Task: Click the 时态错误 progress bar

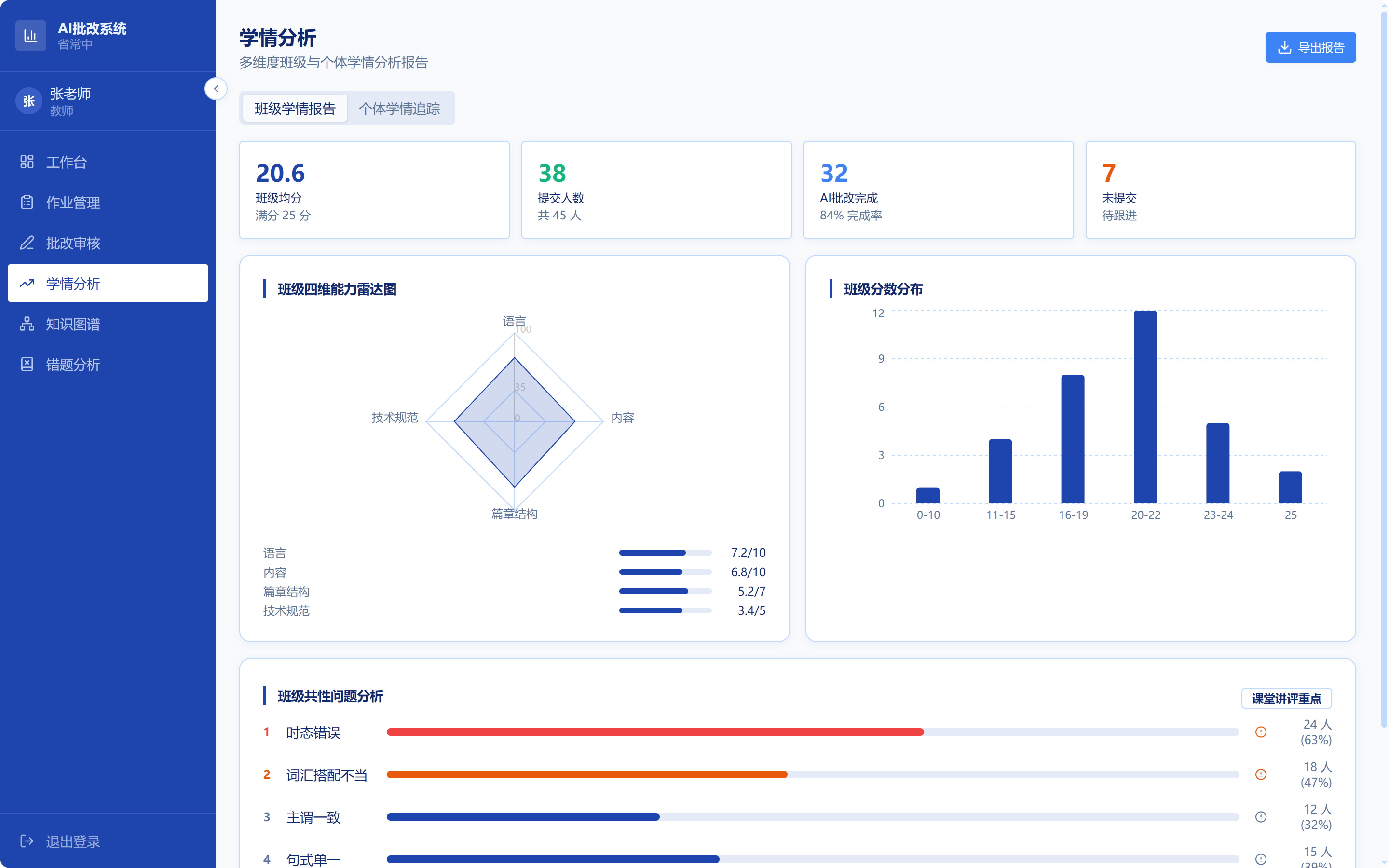Action: tap(813, 732)
